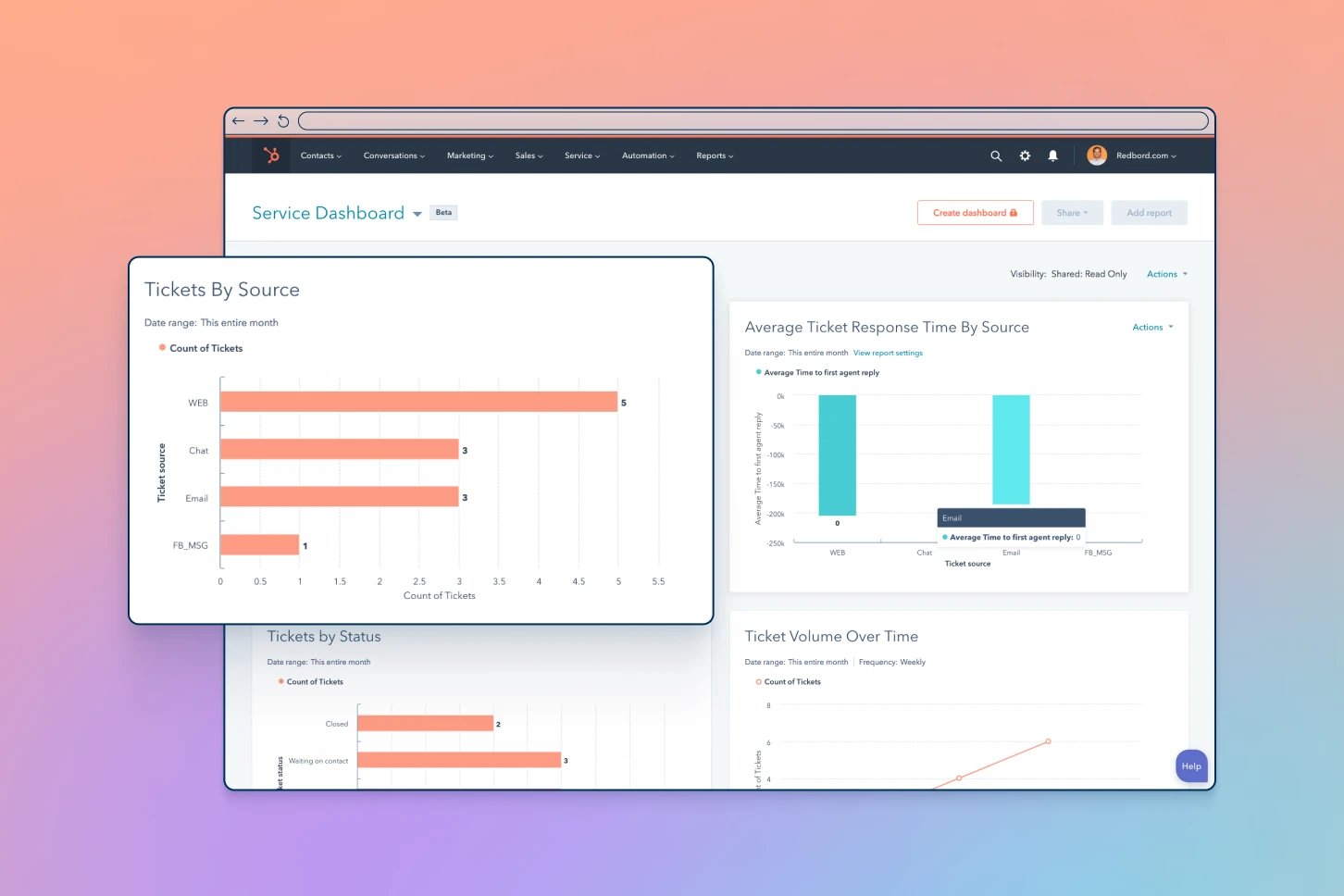Click the Waiting on contact bar
This screenshot has height=896, width=1344.
click(459, 760)
